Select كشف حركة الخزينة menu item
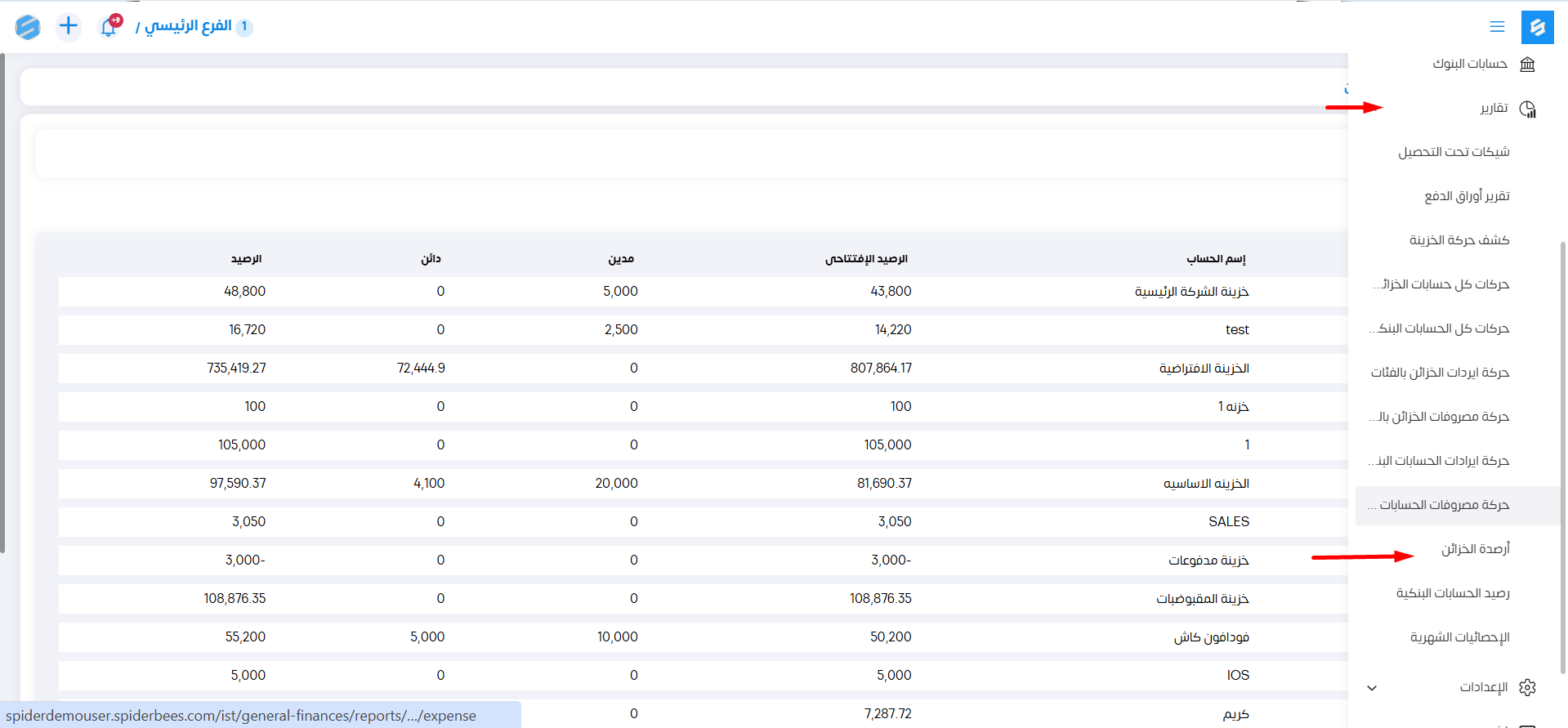Screen dimensions: 1568x728 1459,240
